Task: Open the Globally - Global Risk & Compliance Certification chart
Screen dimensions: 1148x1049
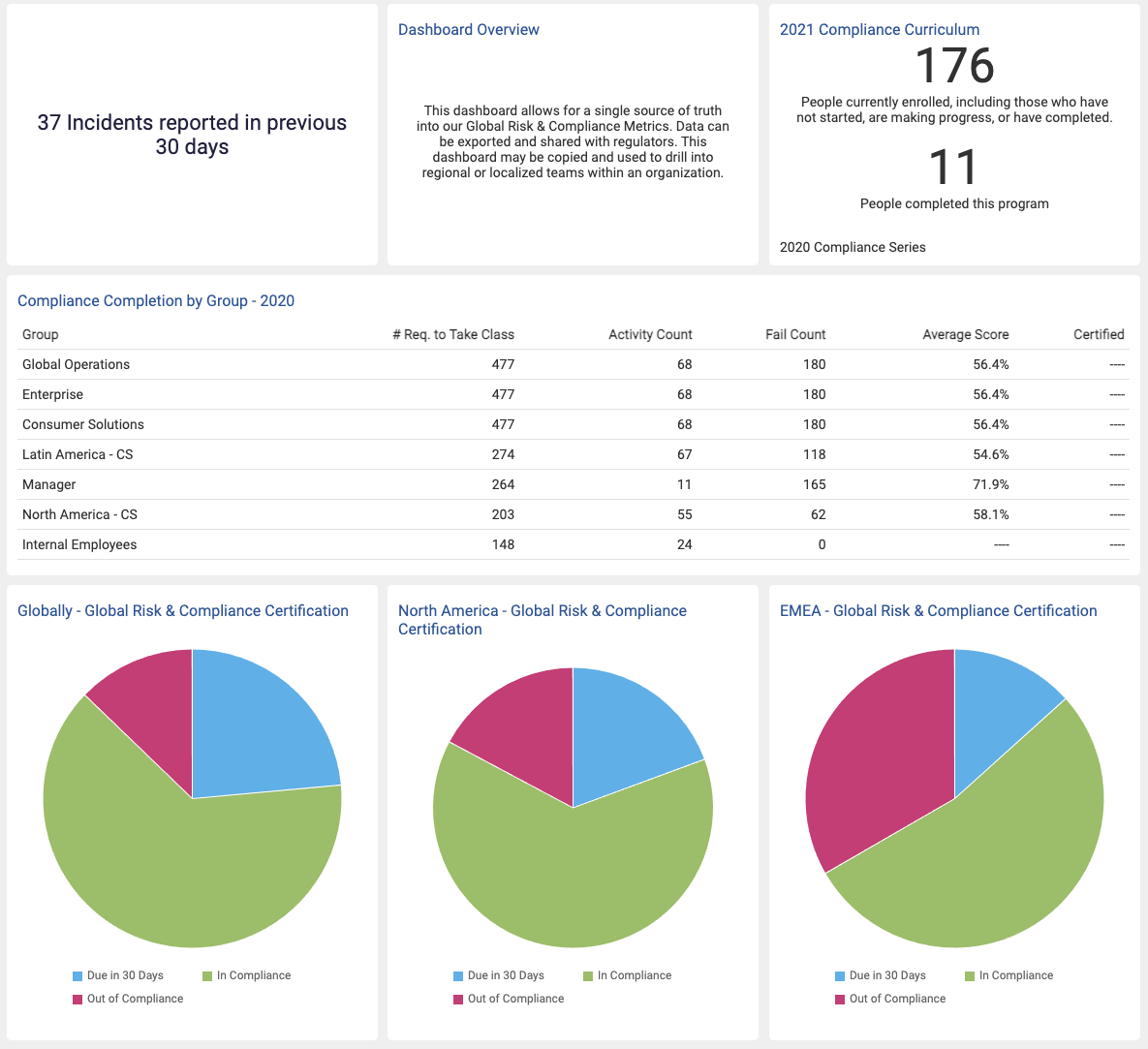Action: (183, 610)
